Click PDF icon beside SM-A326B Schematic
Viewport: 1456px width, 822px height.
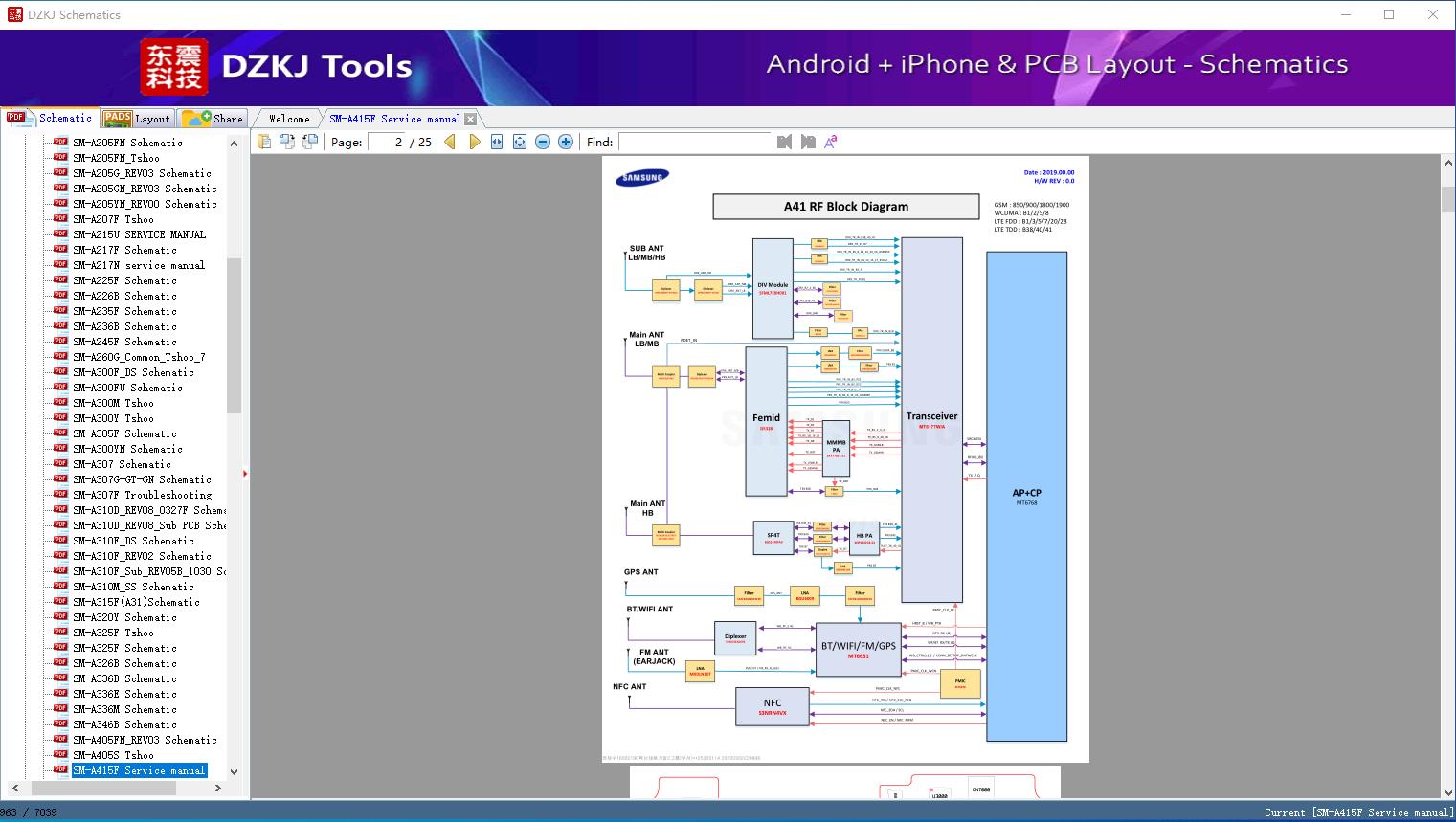[60, 663]
